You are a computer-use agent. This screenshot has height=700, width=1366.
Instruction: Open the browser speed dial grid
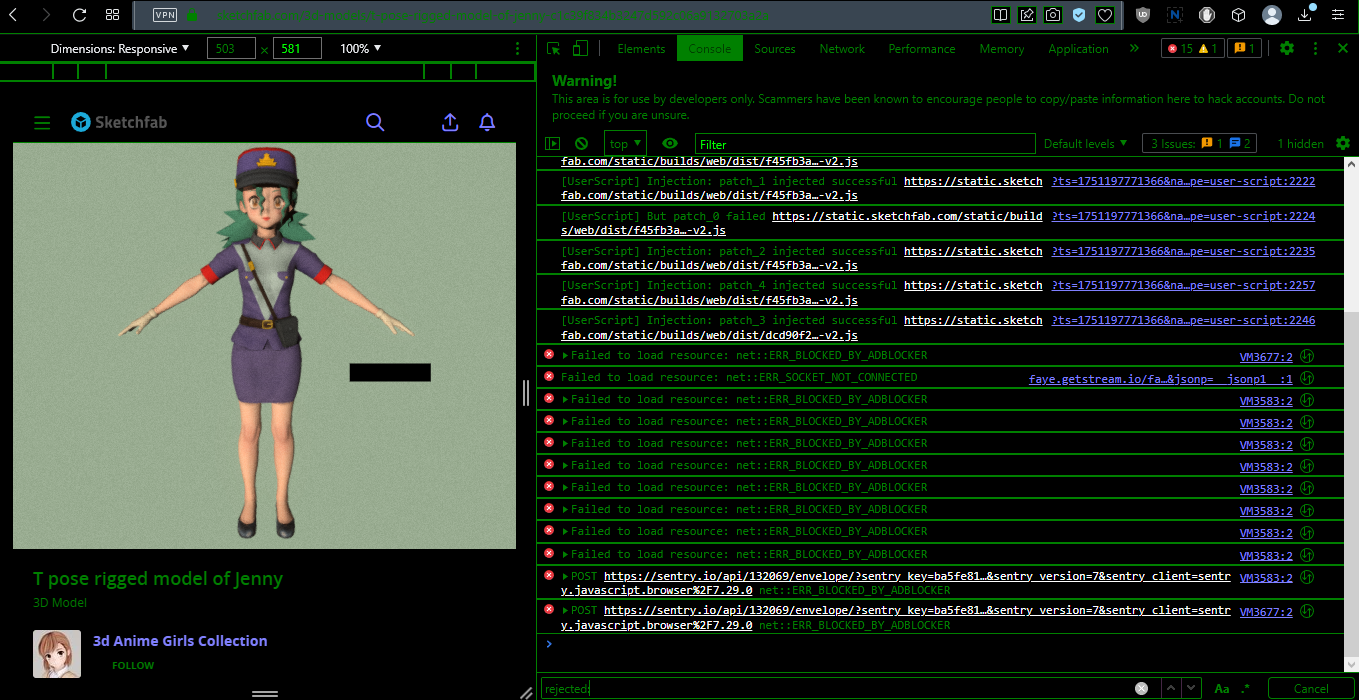coord(112,15)
